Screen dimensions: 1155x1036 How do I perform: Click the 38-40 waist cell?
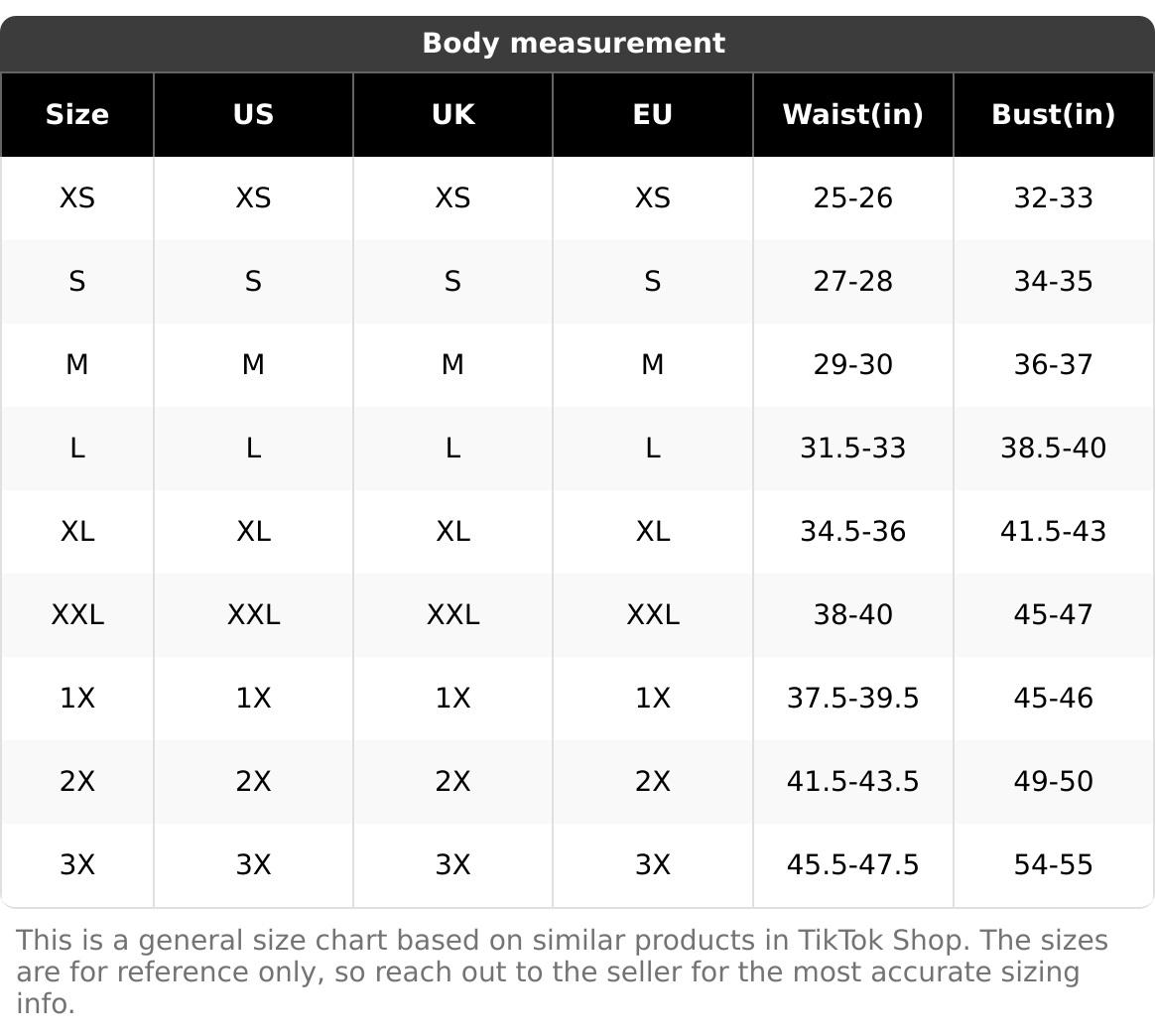point(852,615)
